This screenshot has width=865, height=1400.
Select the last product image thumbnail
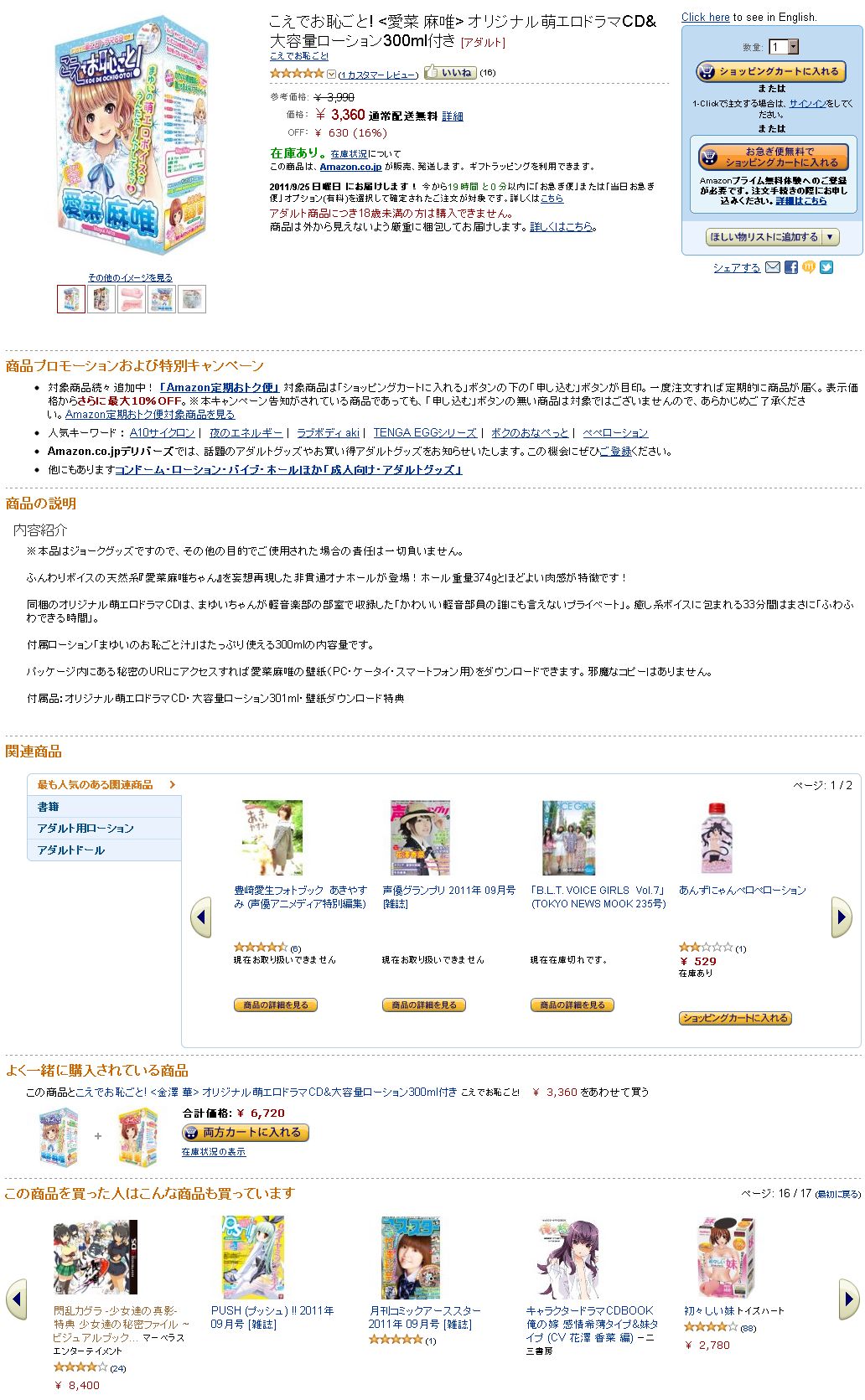192,299
